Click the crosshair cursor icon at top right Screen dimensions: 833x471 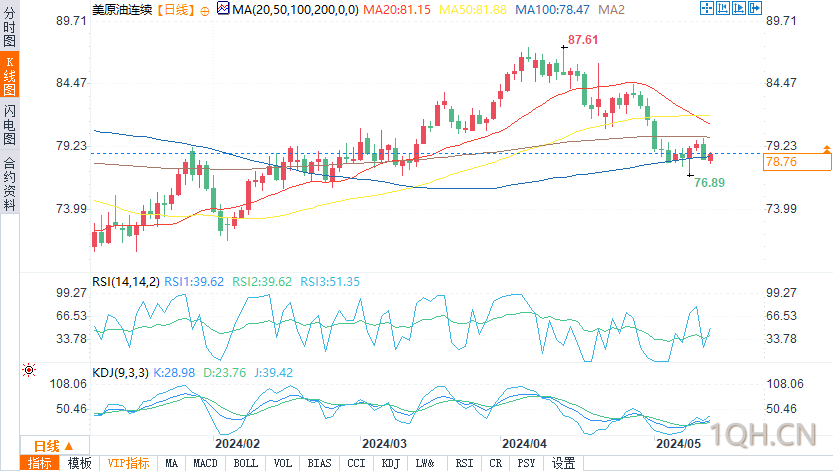pos(707,8)
